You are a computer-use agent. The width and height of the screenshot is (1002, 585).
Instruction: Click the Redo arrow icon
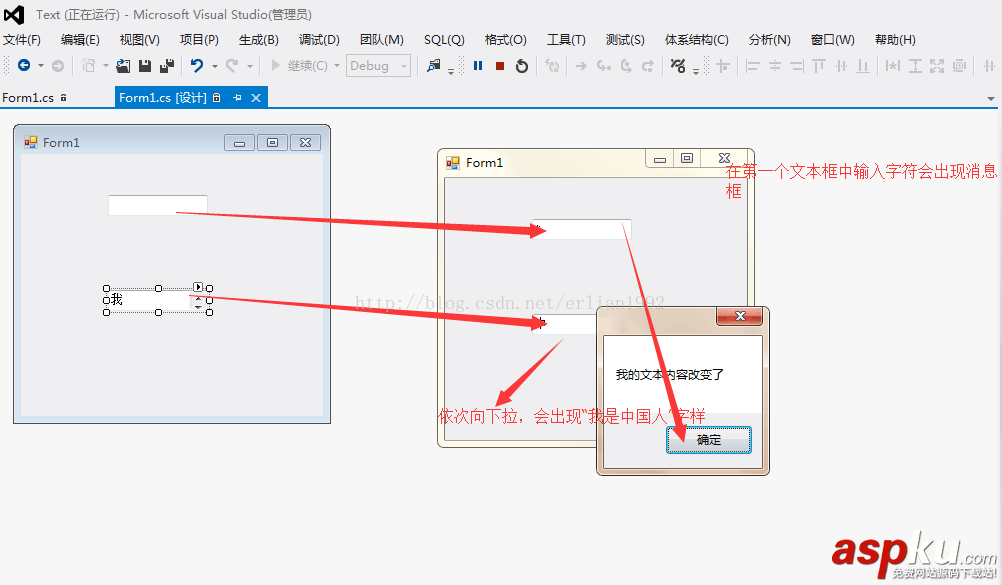tap(231, 65)
